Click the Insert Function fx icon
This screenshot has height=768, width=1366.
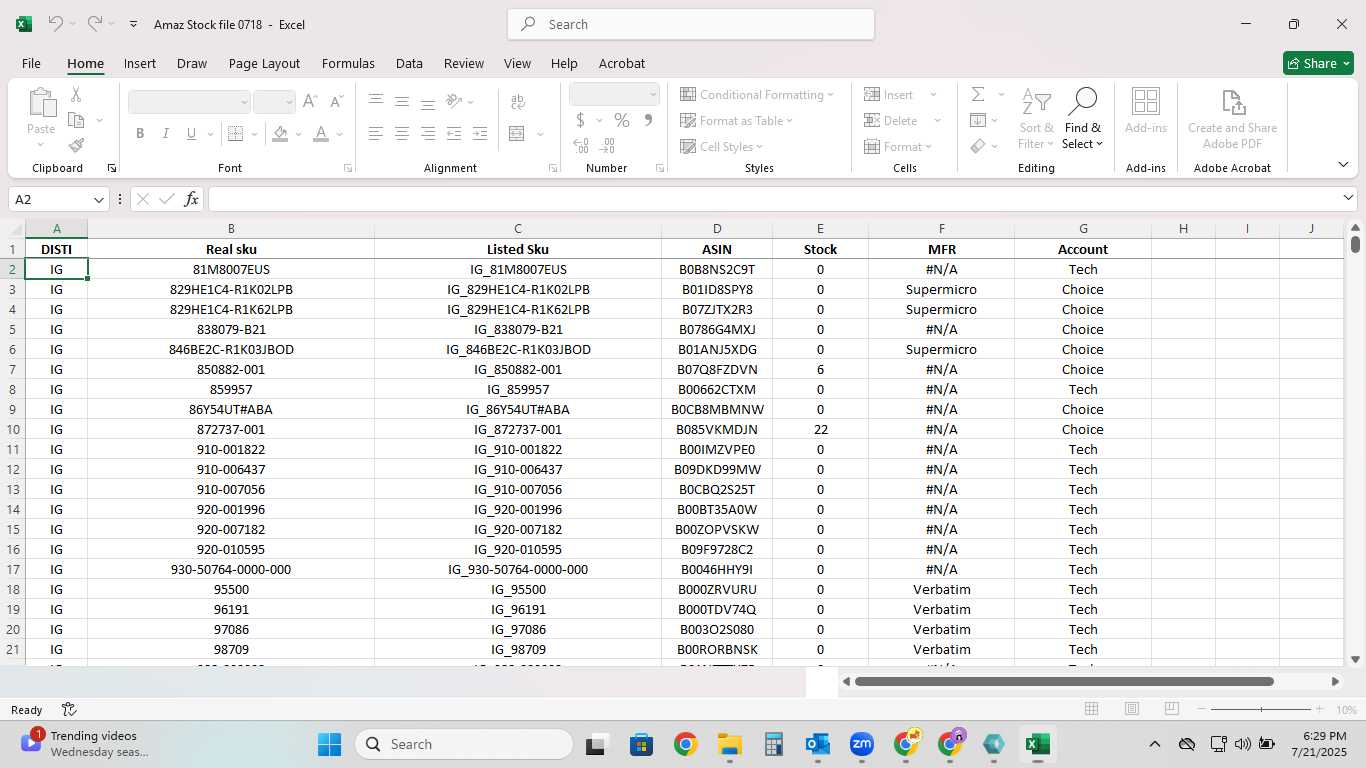point(191,199)
